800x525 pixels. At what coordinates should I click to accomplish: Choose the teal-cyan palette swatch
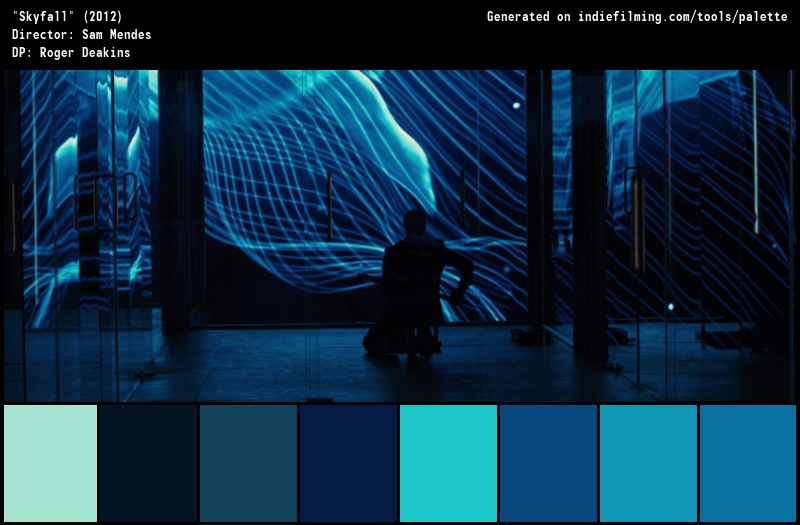[x=648, y=463]
